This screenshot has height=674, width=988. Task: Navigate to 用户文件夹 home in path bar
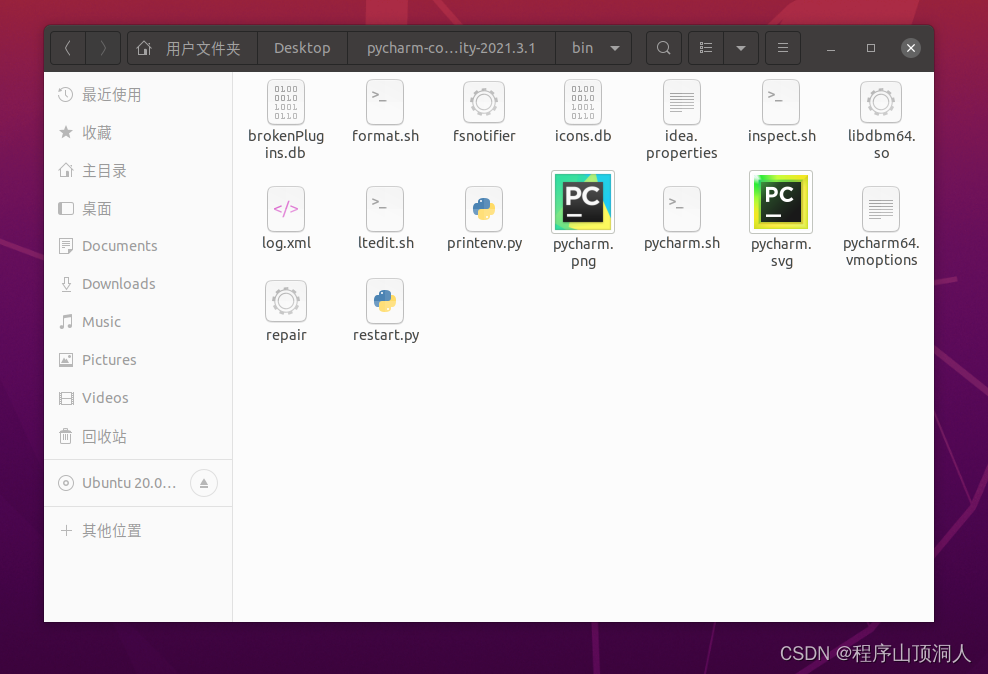click(x=192, y=48)
